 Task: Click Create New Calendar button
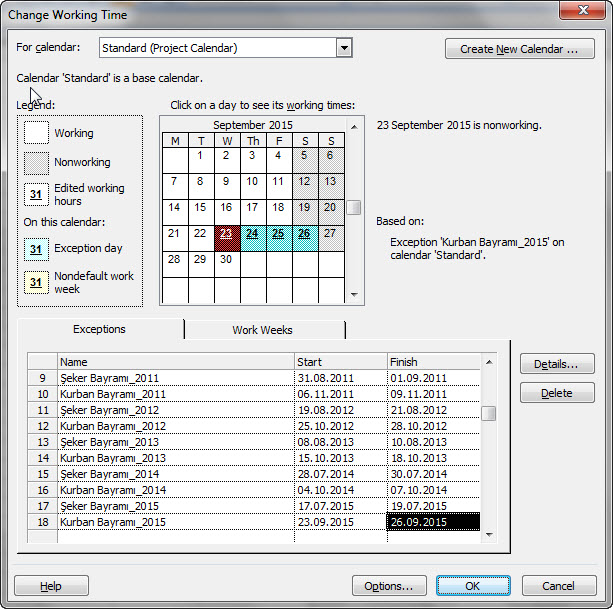(519, 49)
